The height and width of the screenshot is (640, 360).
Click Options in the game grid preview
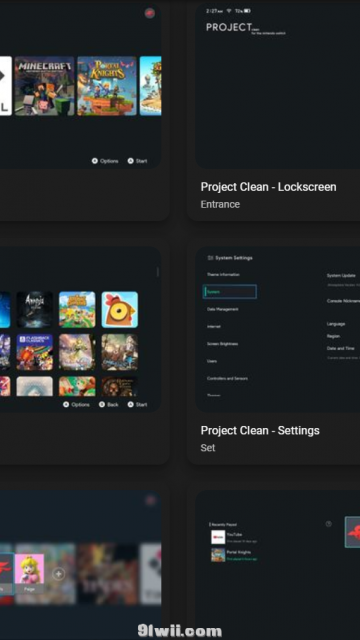76,404
